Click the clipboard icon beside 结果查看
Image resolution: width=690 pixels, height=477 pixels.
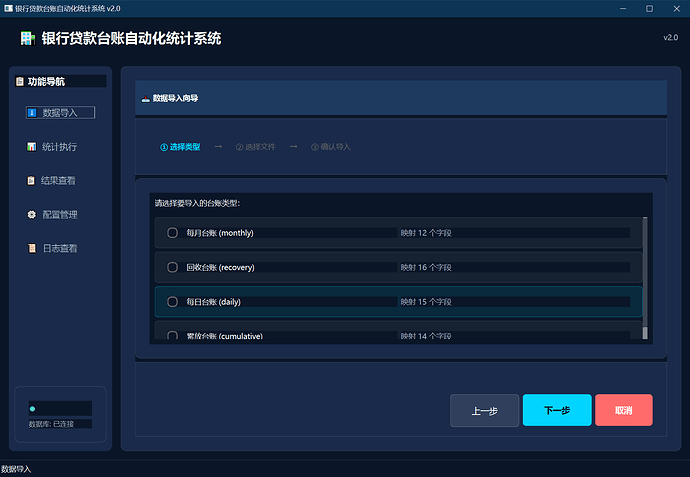[31, 180]
